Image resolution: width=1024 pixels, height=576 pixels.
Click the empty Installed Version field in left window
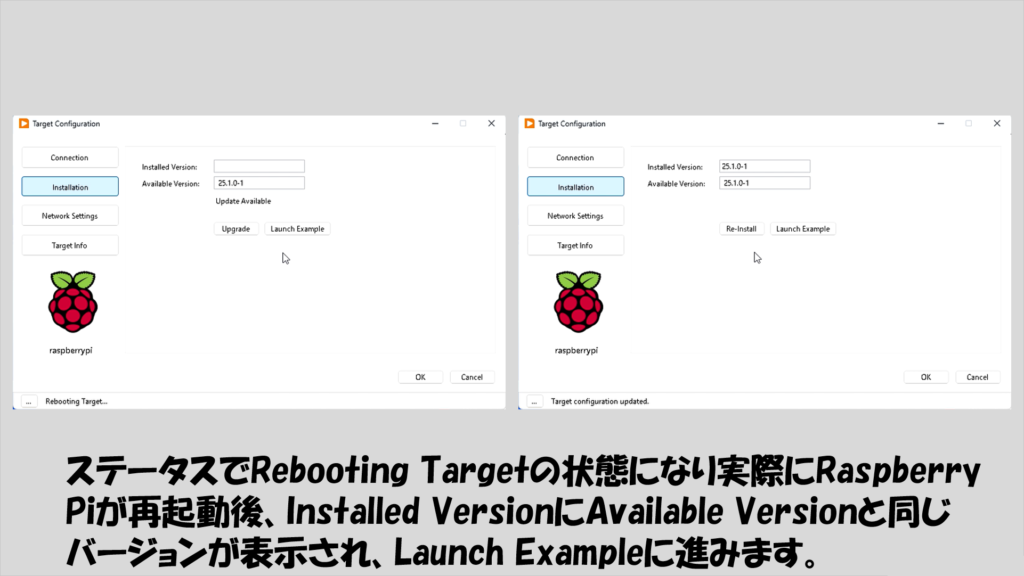pos(259,167)
